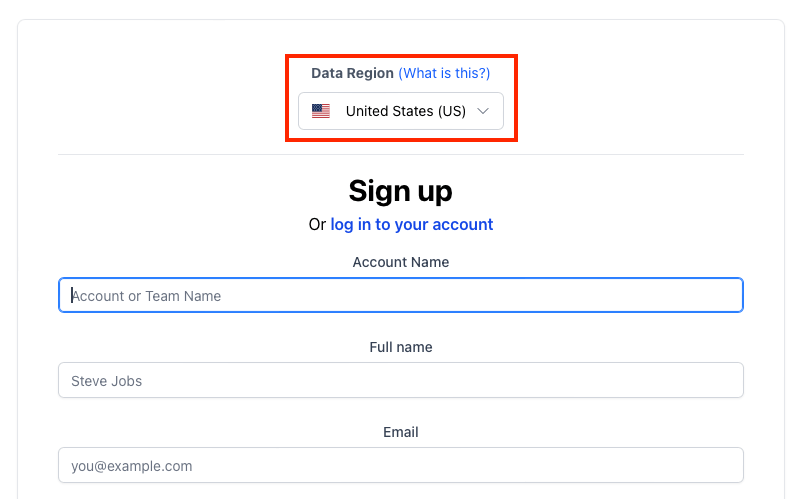The height and width of the screenshot is (499, 803).
Task: Follow the "log in to your account" link
Action: tap(412, 224)
